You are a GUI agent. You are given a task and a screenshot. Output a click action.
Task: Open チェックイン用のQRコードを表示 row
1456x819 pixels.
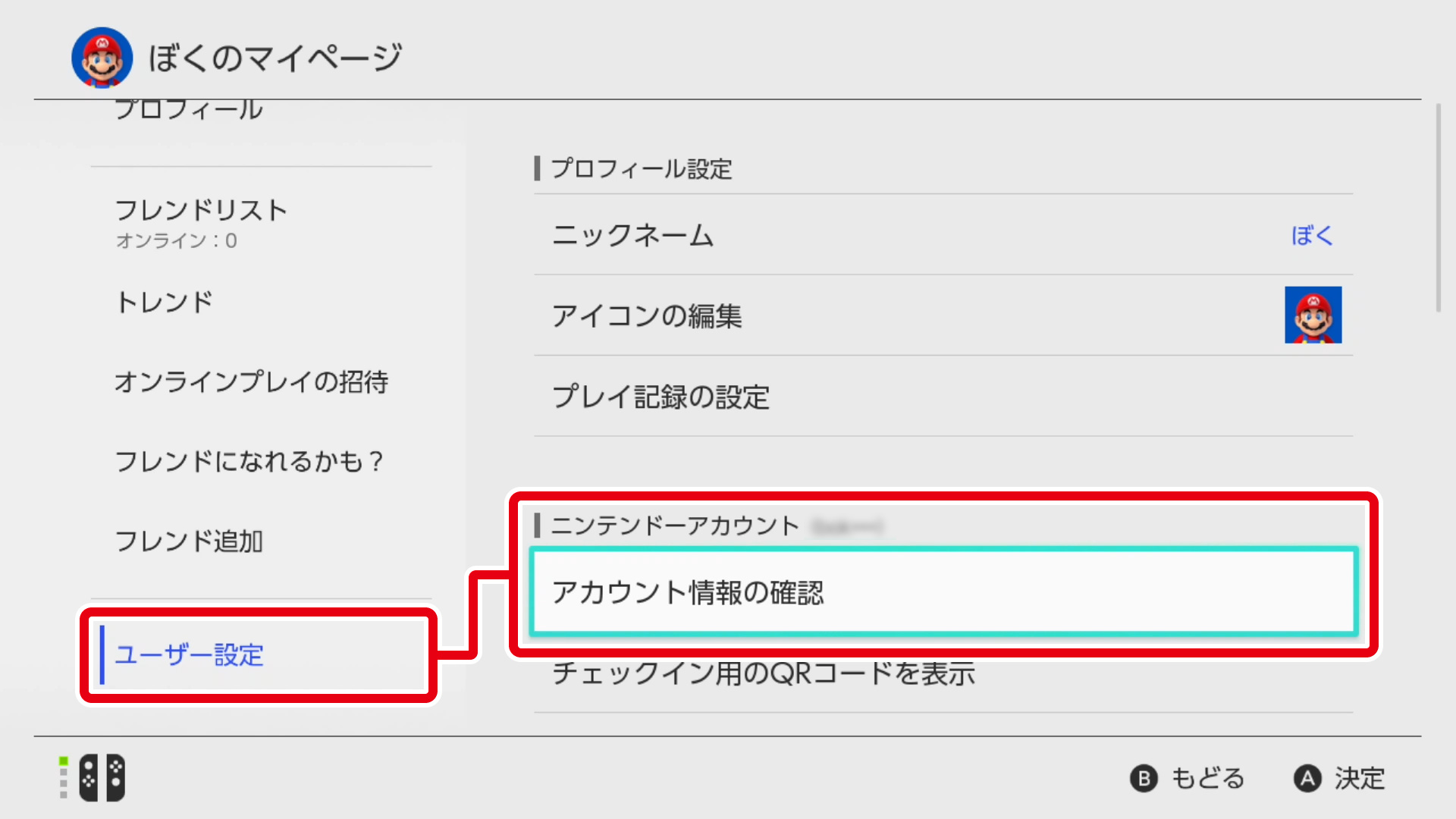[943, 673]
